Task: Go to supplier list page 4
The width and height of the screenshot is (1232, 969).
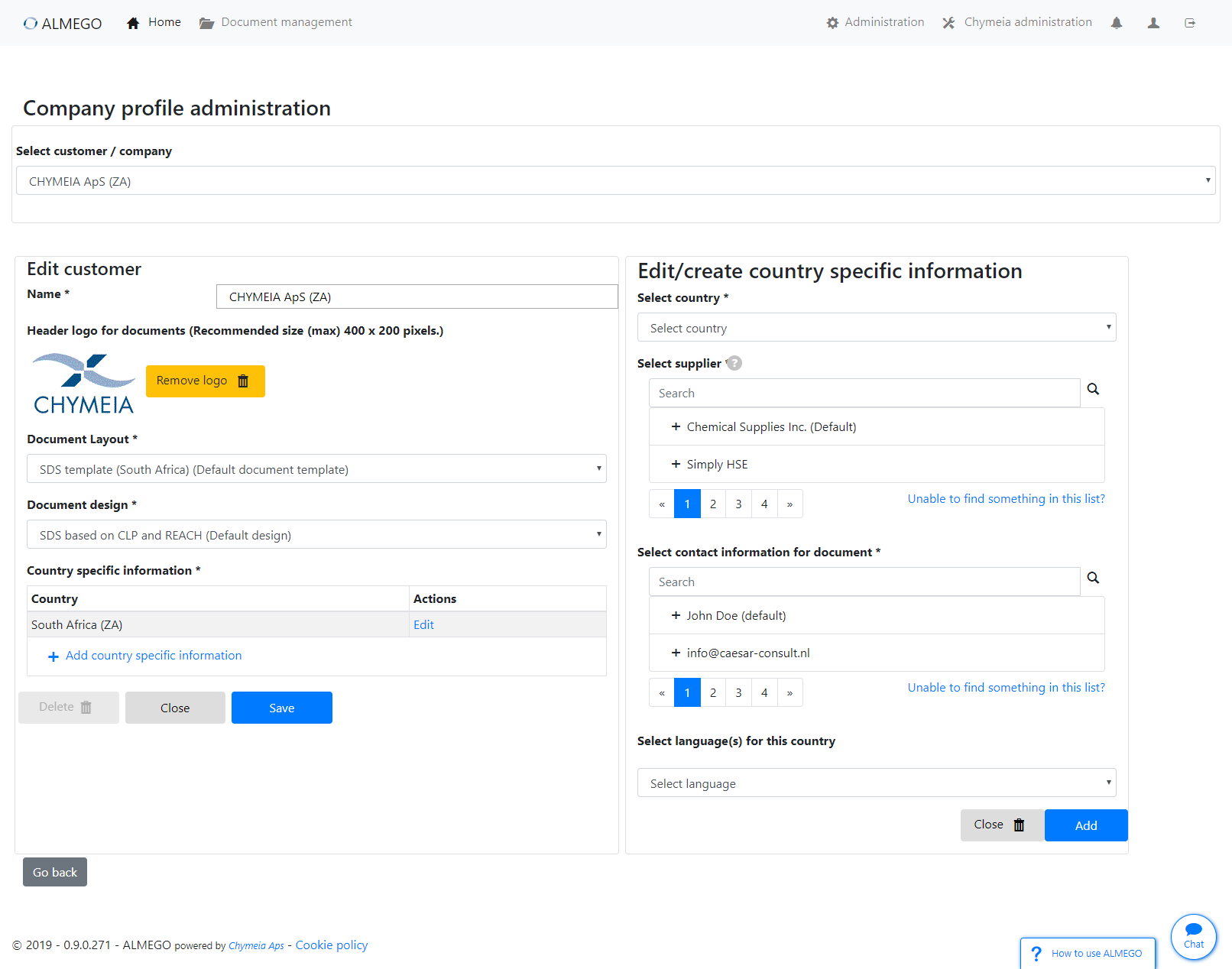Action: pyautogui.click(x=764, y=504)
